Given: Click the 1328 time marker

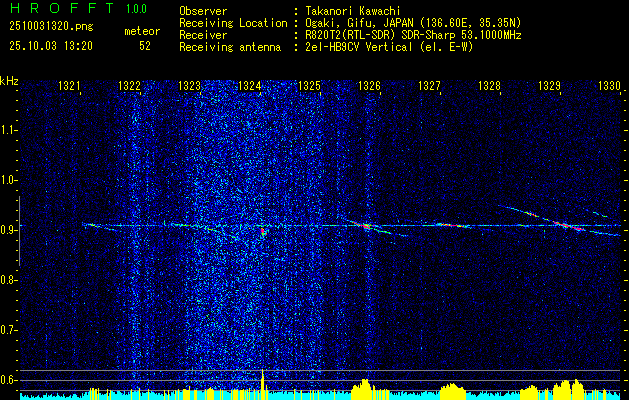Looking at the screenshot, I should (489, 85).
